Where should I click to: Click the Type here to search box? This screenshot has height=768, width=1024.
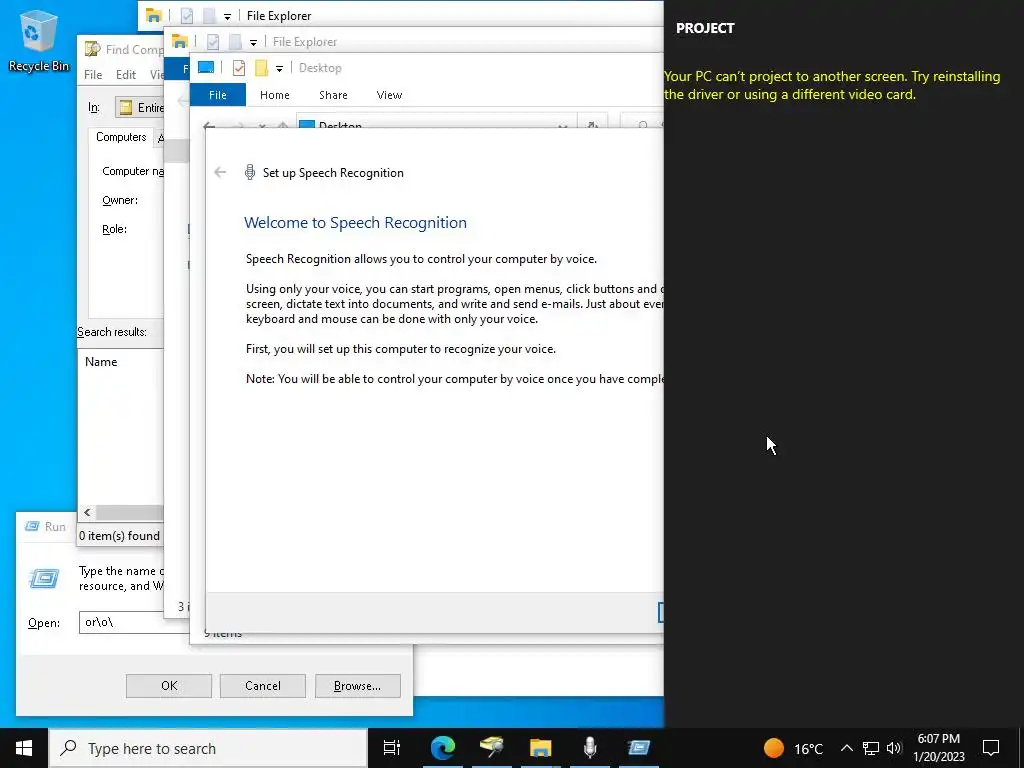point(209,748)
